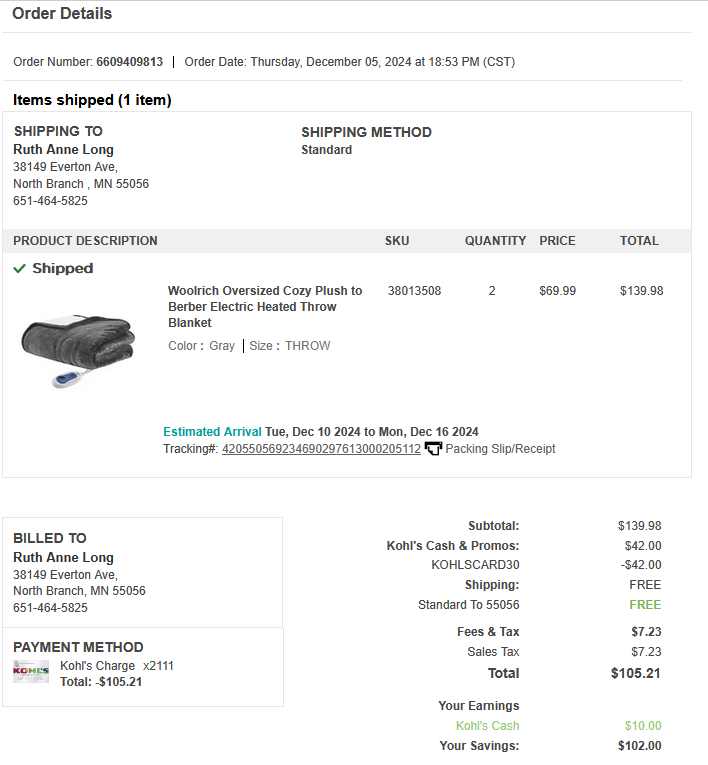The width and height of the screenshot is (708, 765).
Task: Click the Your Savings $102.00 amount
Action: click(x=639, y=745)
